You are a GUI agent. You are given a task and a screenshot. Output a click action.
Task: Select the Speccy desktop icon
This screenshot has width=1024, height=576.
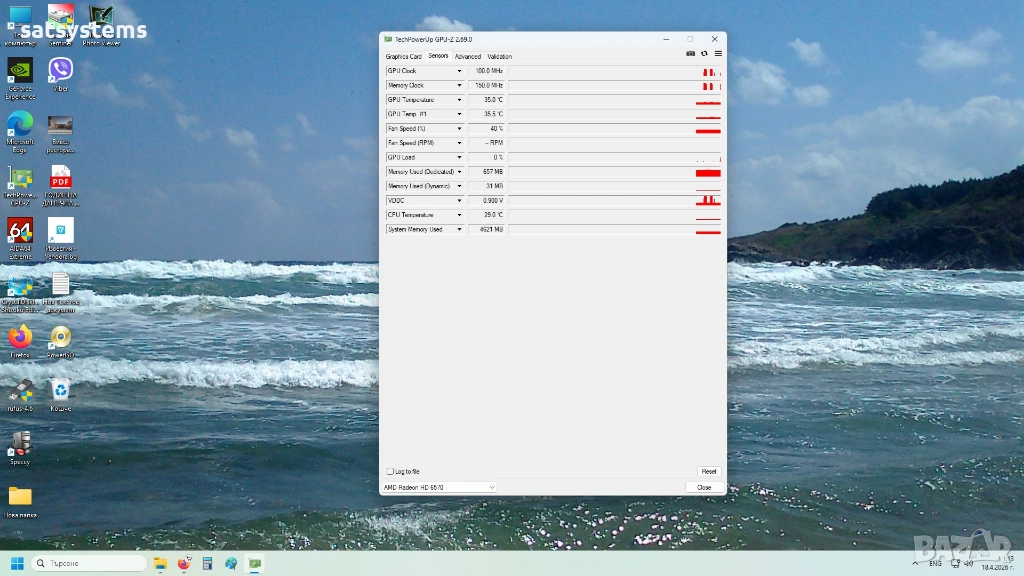point(20,449)
